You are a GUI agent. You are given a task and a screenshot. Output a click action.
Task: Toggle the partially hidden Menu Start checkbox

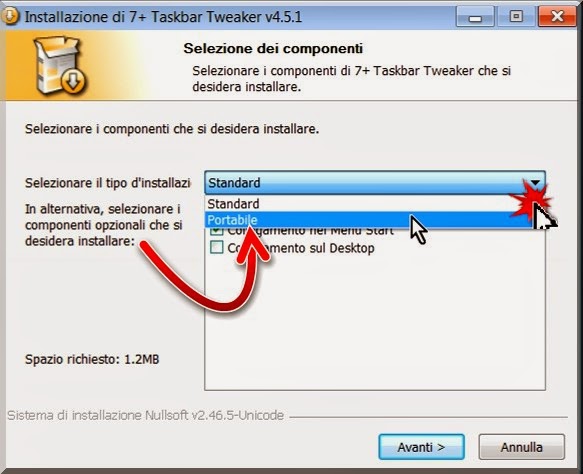216,231
